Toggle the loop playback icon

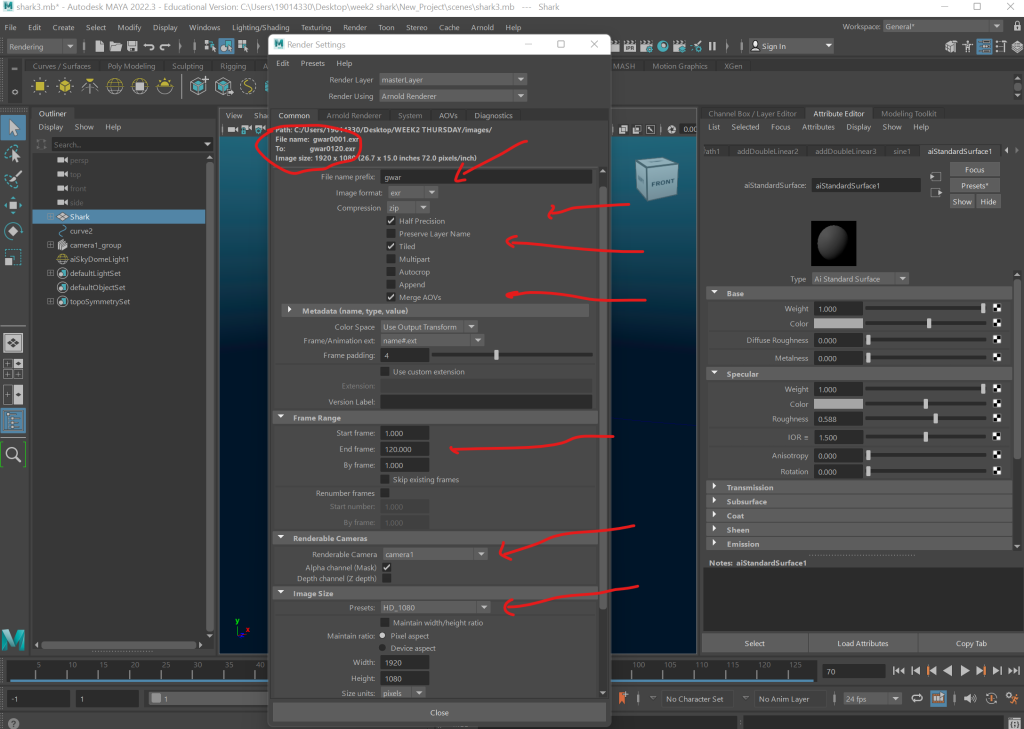pos(917,698)
